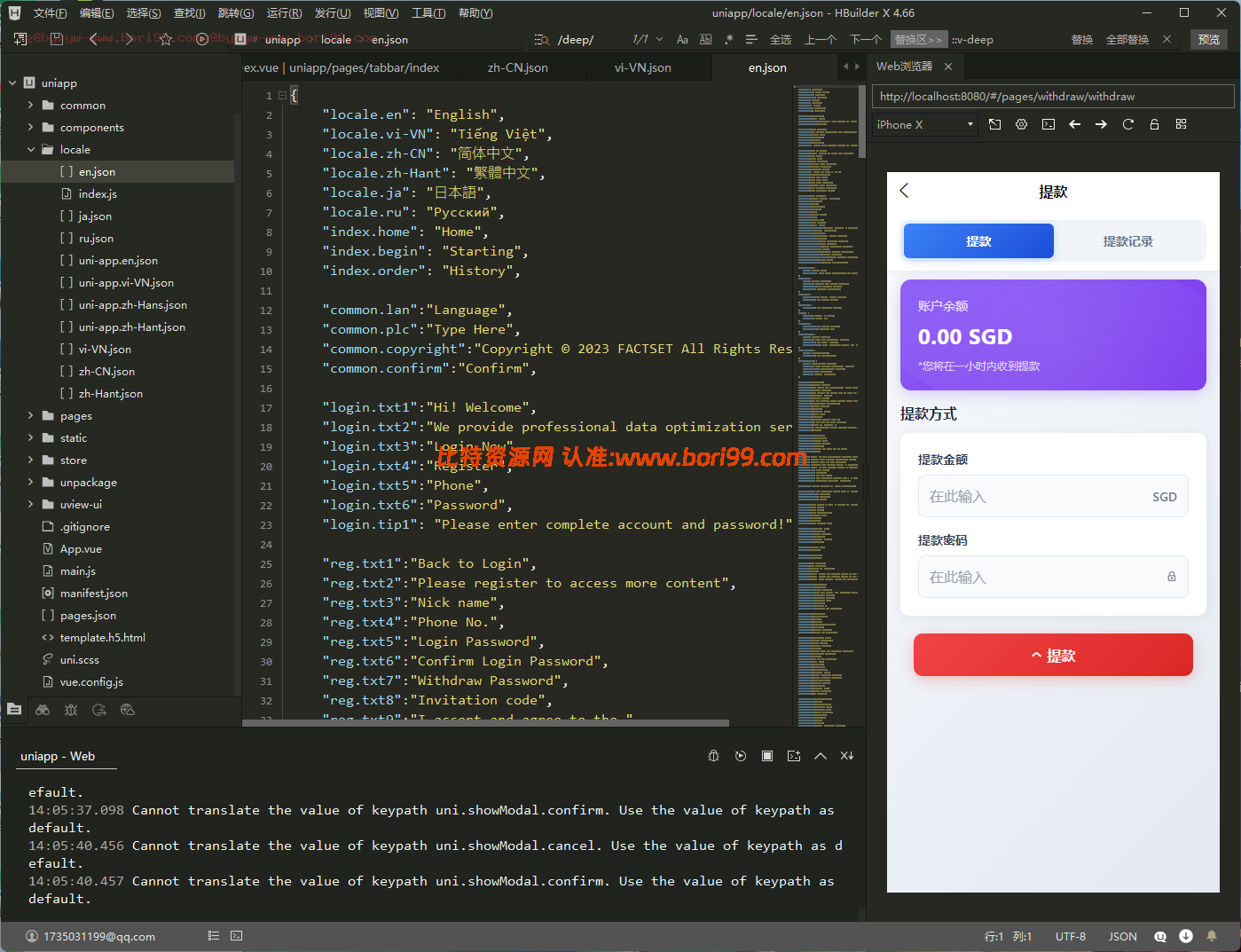This screenshot has width=1241, height=952.
Task: Click the run play icon in toolbar
Action: pyautogui.click(x=202, y=39)
